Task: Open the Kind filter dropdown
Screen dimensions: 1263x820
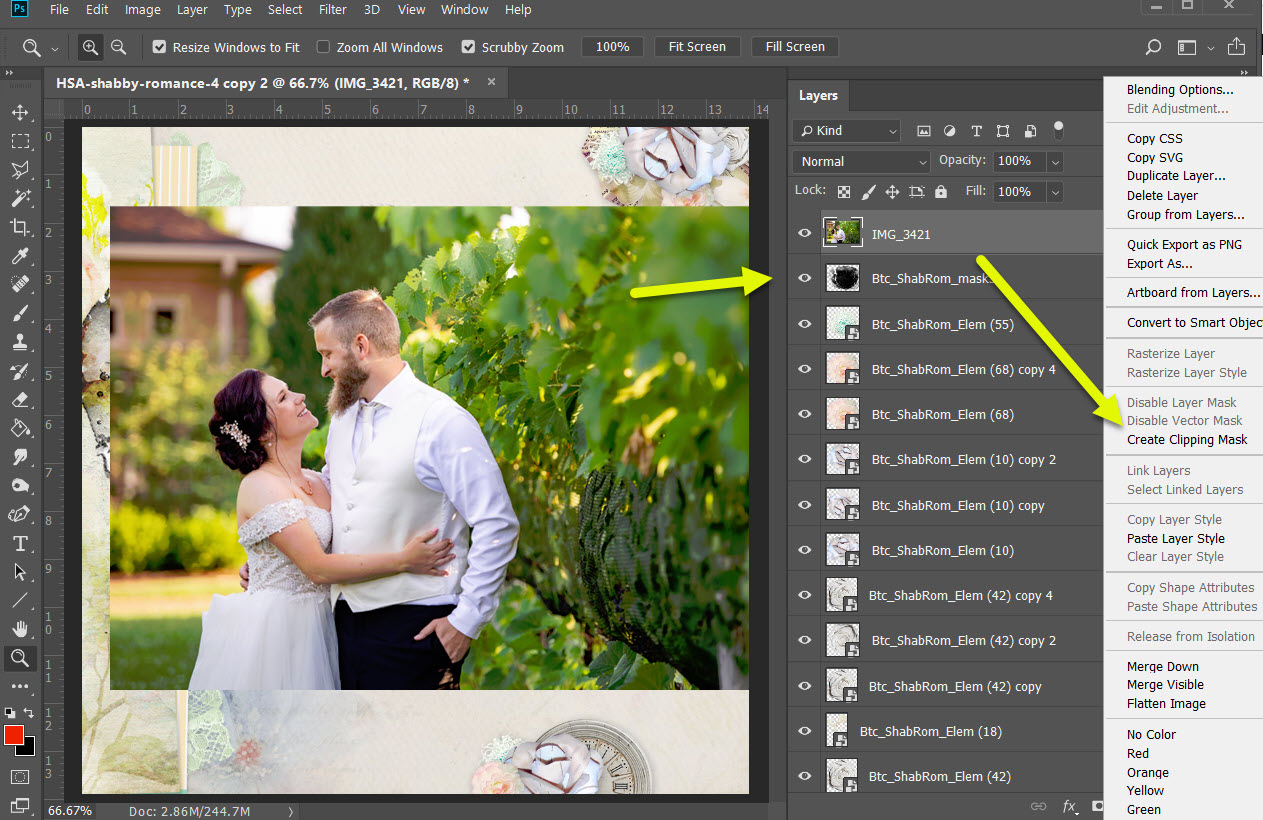Action: (846, 131)
